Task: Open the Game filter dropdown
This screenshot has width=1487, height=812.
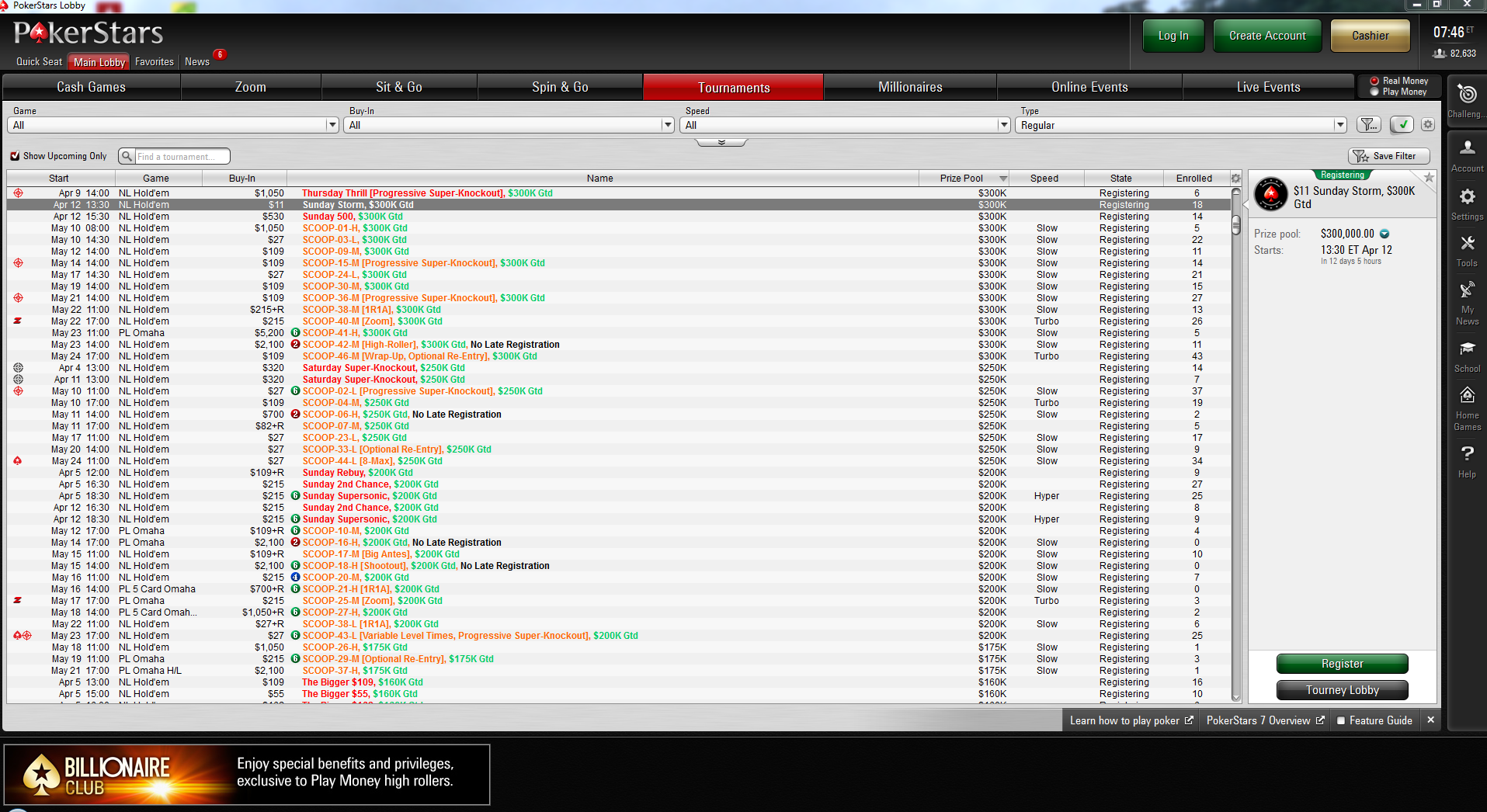Action: [x=173, y=125]
